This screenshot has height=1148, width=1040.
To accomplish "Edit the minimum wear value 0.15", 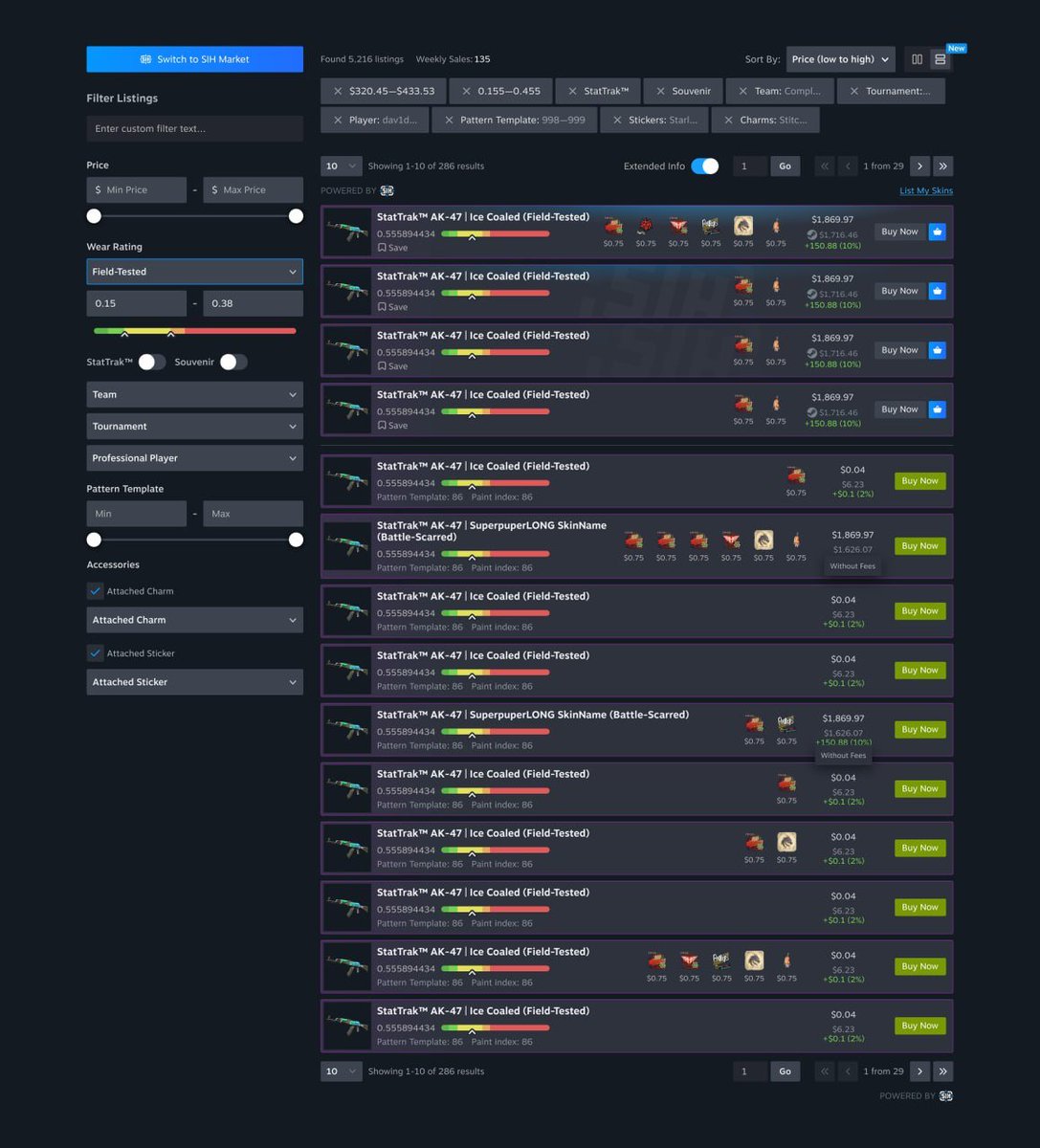I will coord(137,303).
